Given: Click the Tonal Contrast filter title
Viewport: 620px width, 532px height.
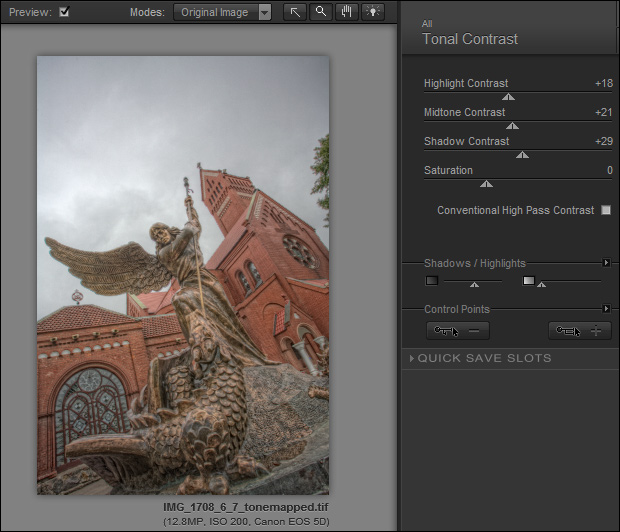Looking at the screenshot, I should pos(470,39).
